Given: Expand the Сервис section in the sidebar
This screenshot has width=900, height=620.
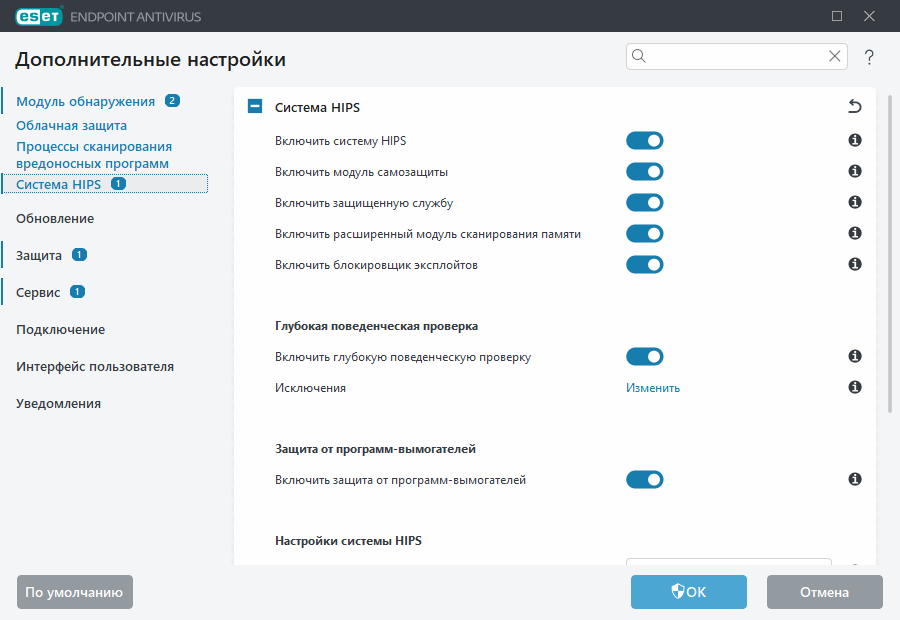Looking at the screenshot, I should tap(39, 291).
